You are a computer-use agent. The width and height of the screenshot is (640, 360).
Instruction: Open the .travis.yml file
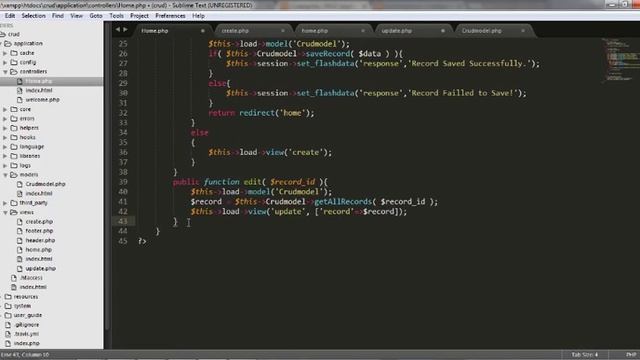point(26,334)
